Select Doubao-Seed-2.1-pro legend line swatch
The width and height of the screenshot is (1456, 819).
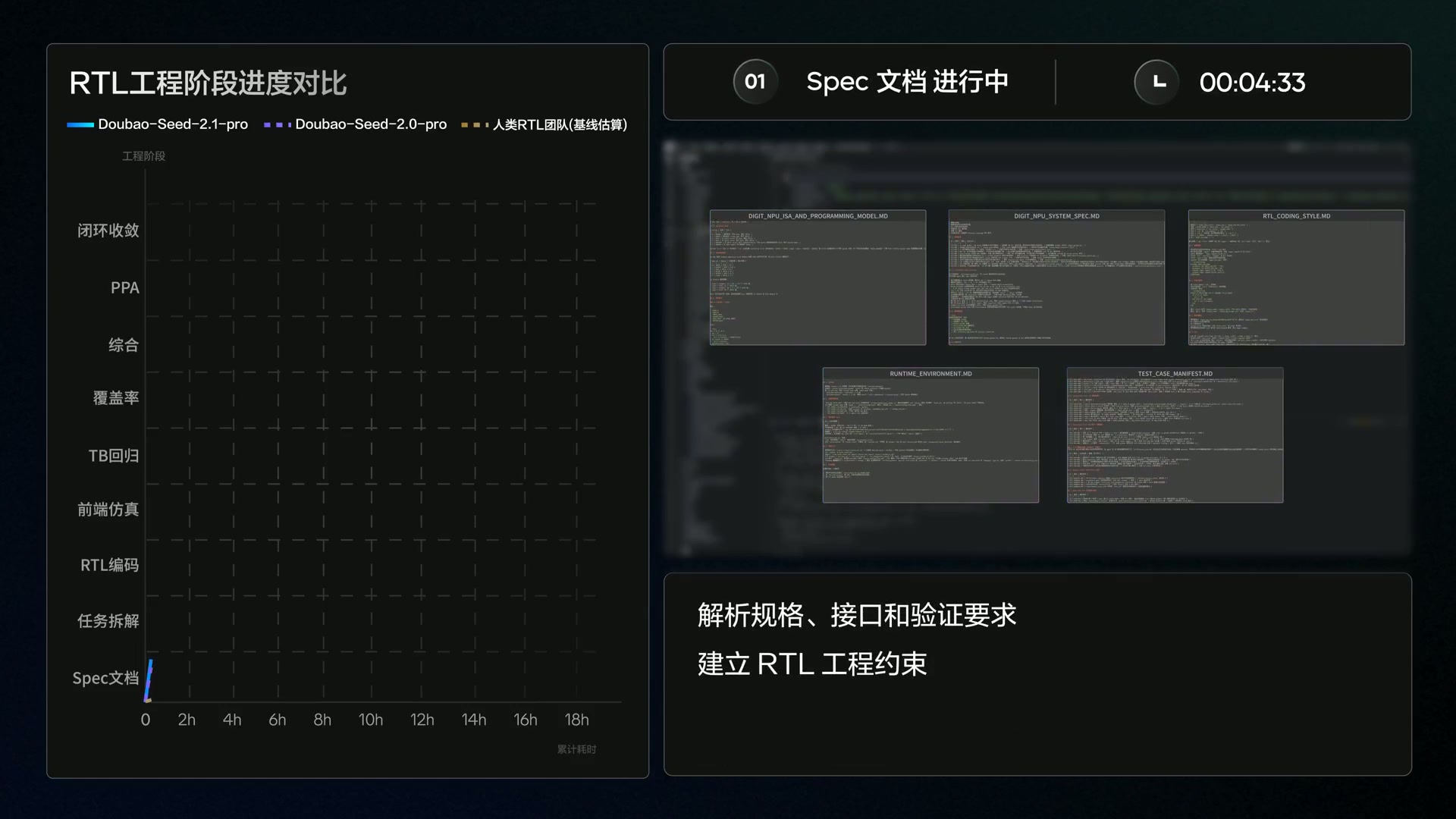[80, 124]
